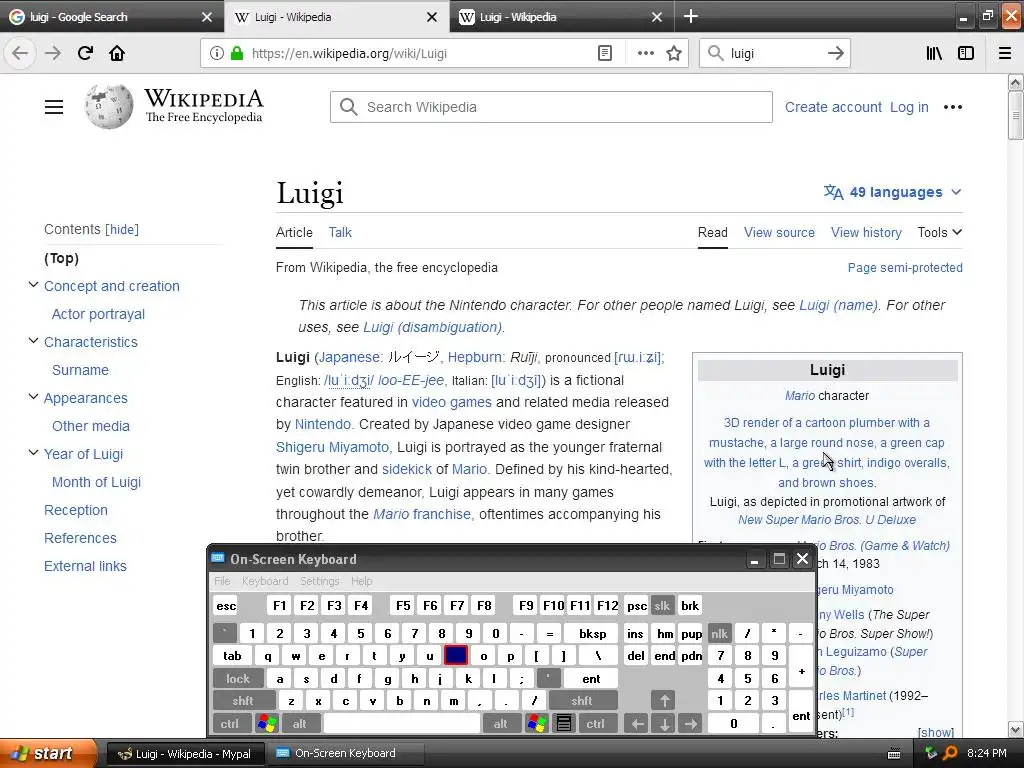Open the browser hamburger menu
This screenshot has height=768, width=1024.
tap(1004, 53)
